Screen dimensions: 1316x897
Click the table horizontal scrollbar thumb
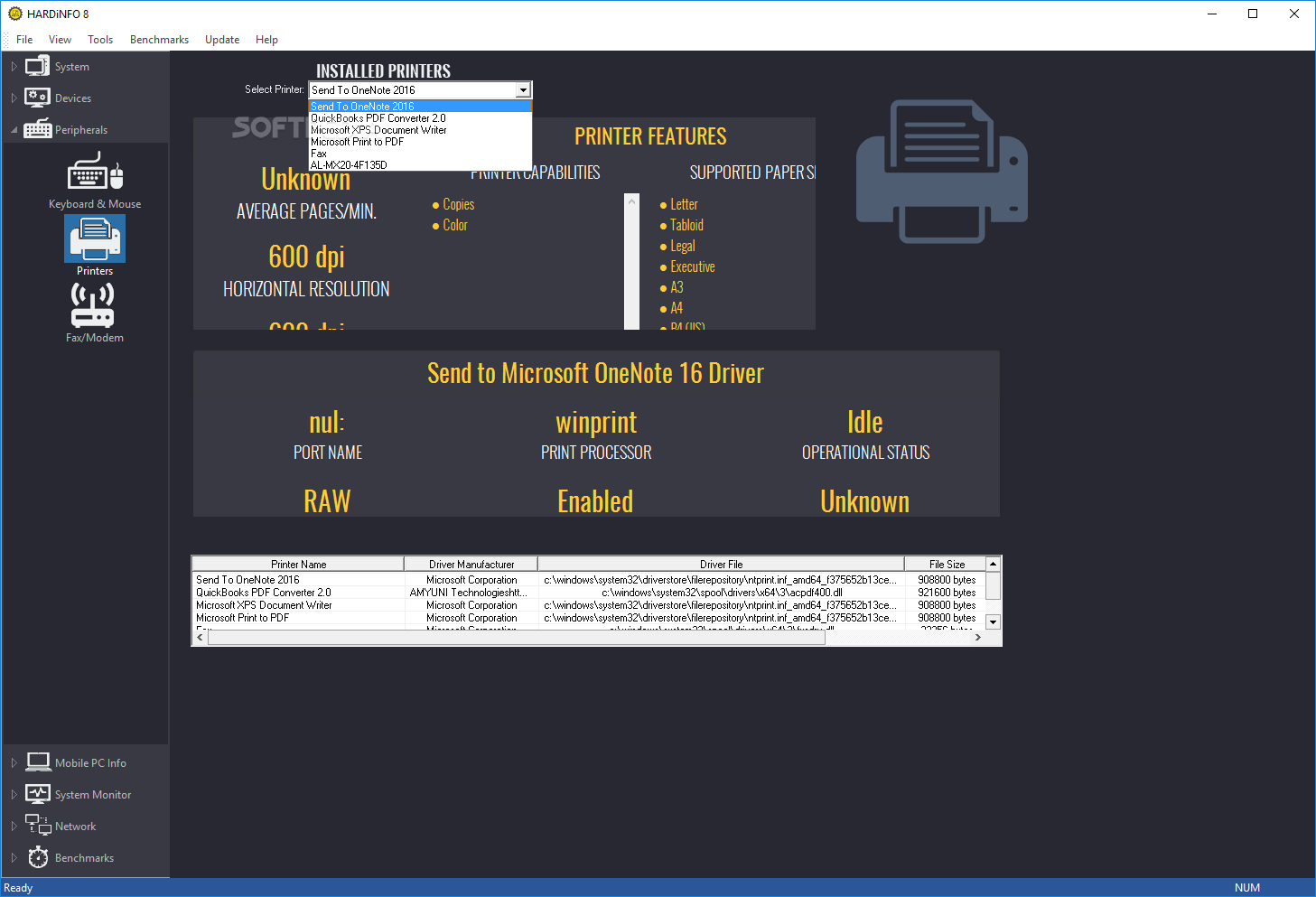point(517,638)
